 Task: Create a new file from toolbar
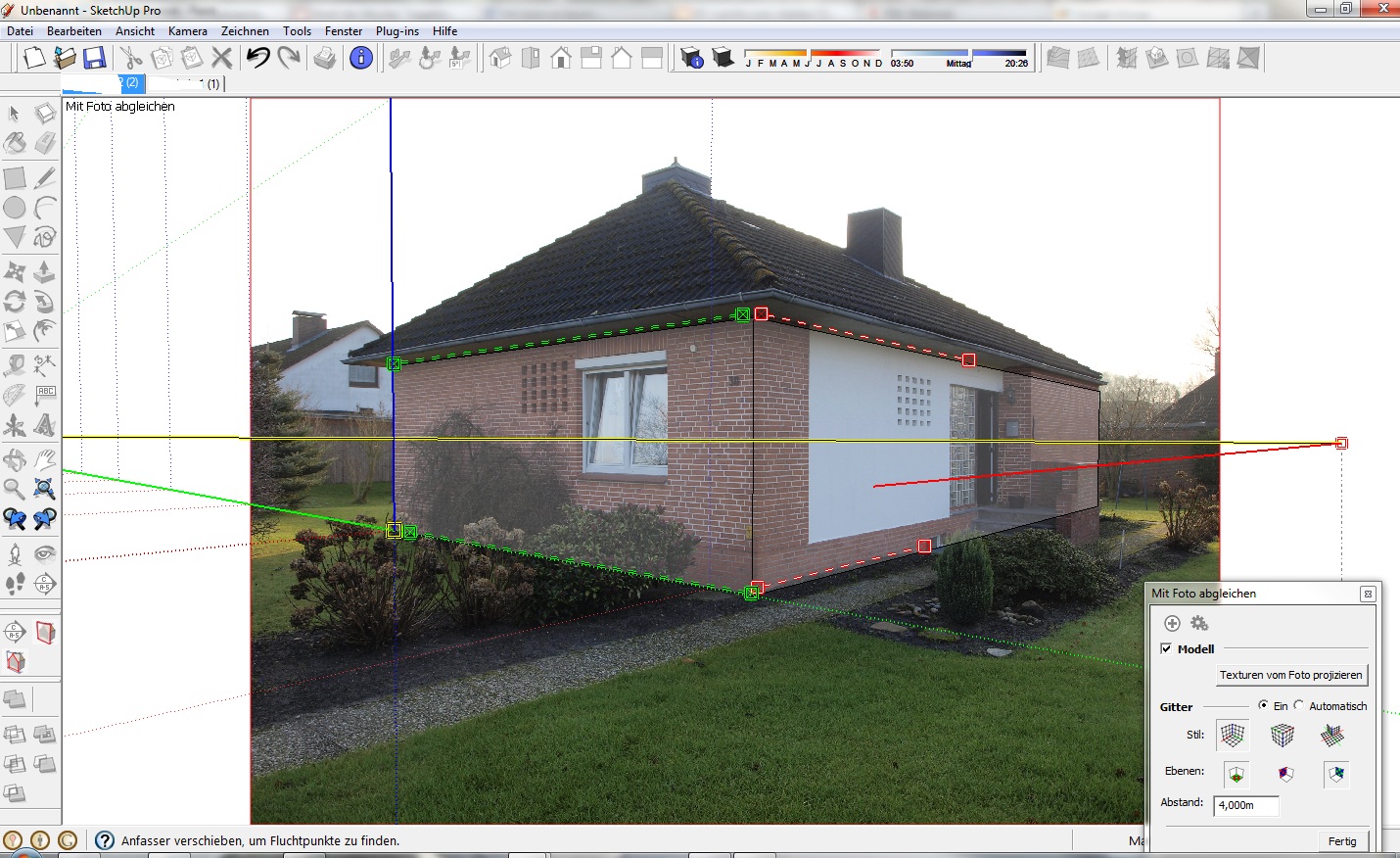pos(34,58)
